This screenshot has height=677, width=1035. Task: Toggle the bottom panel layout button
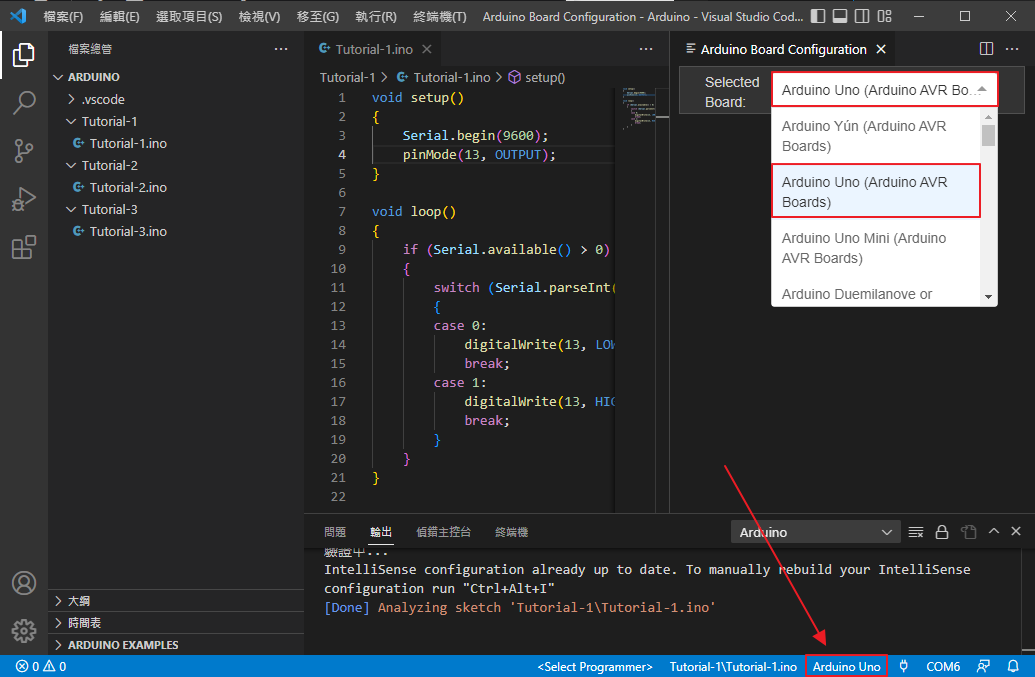click(x=841, y=17)
